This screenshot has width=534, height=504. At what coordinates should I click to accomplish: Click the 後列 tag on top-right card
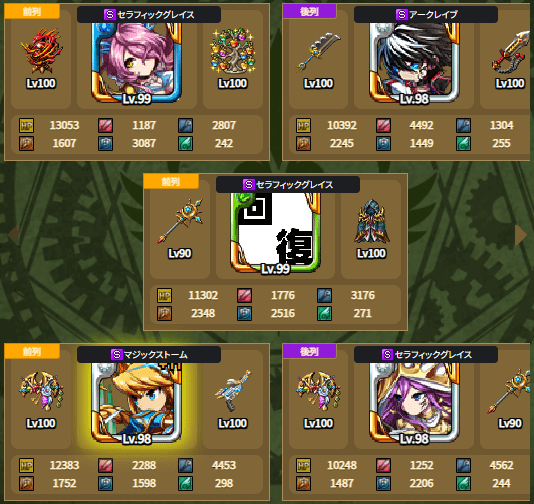click(309, 12)
